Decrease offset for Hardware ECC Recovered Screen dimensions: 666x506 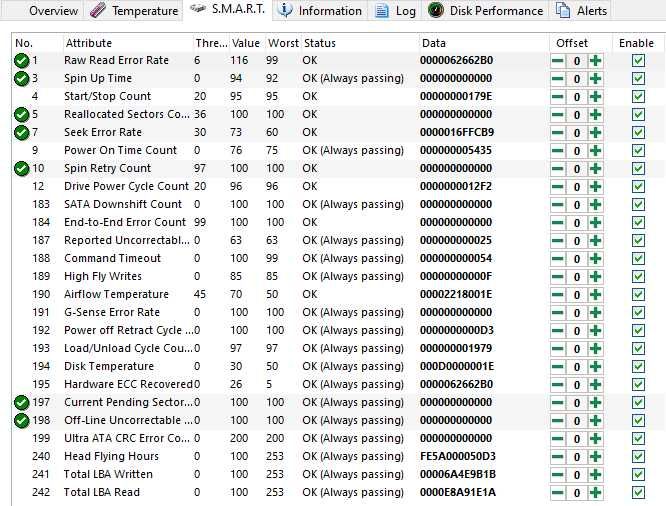point(558,384)
